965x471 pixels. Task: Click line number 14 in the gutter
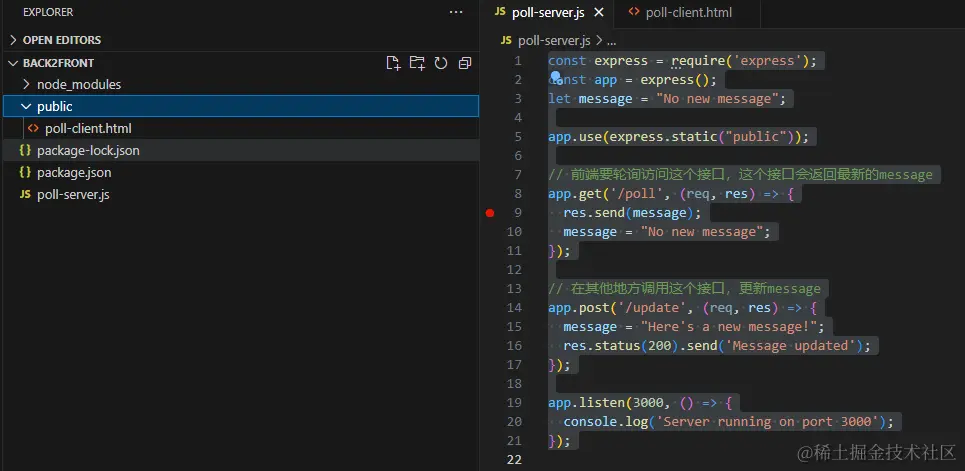514,308
